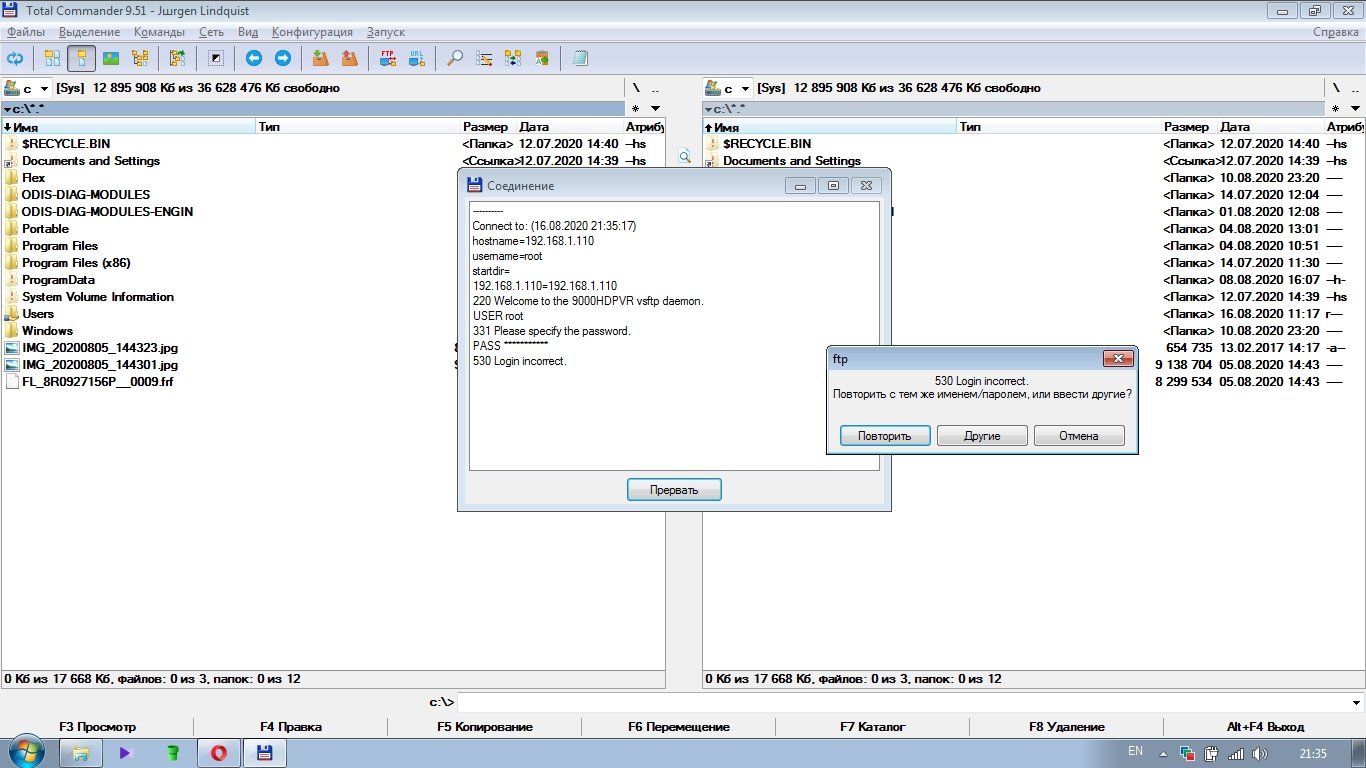
Task: Open left panel favorites asterisk button
Action: (x=635, y=108)
